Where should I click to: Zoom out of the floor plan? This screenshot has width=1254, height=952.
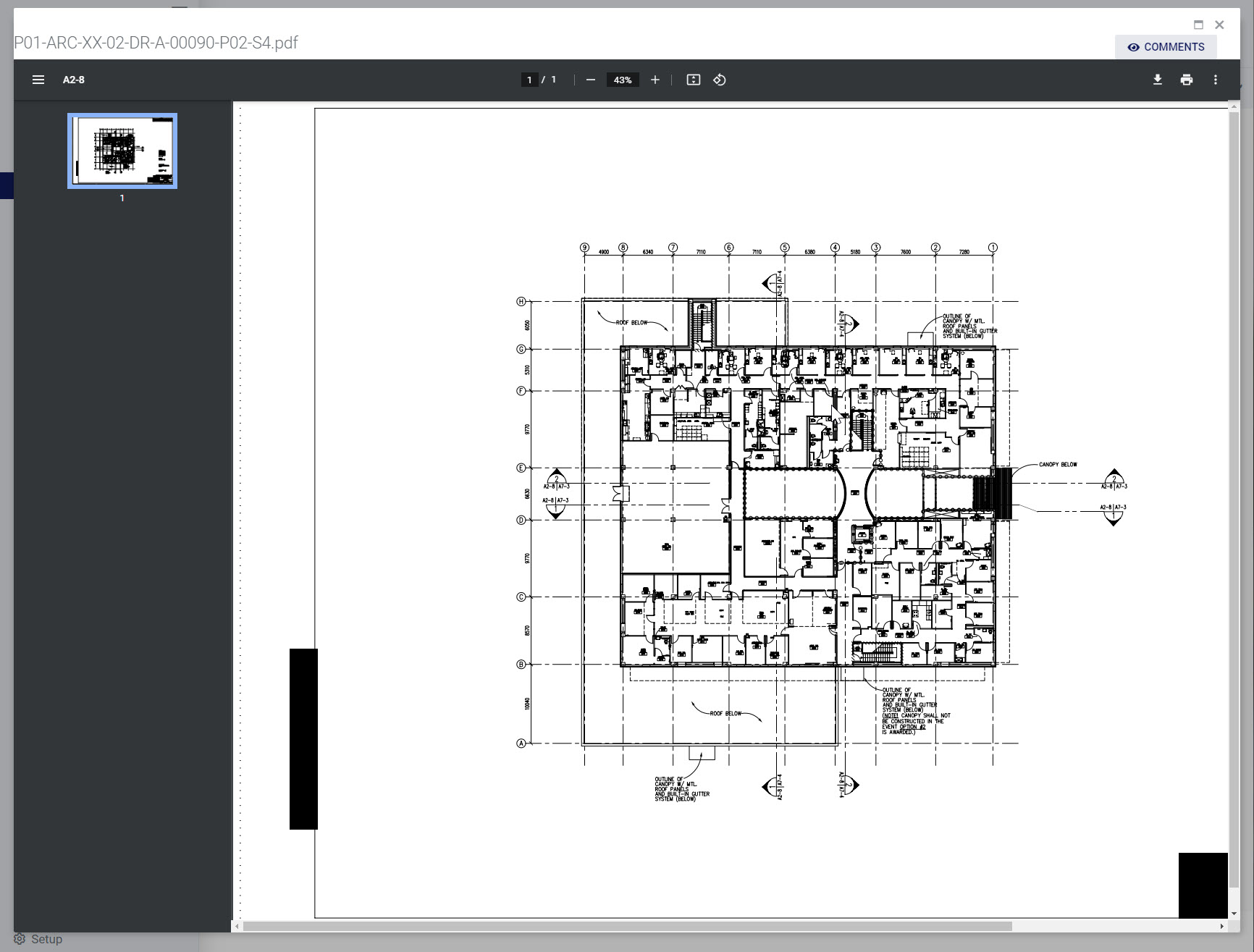pos(591,80)
